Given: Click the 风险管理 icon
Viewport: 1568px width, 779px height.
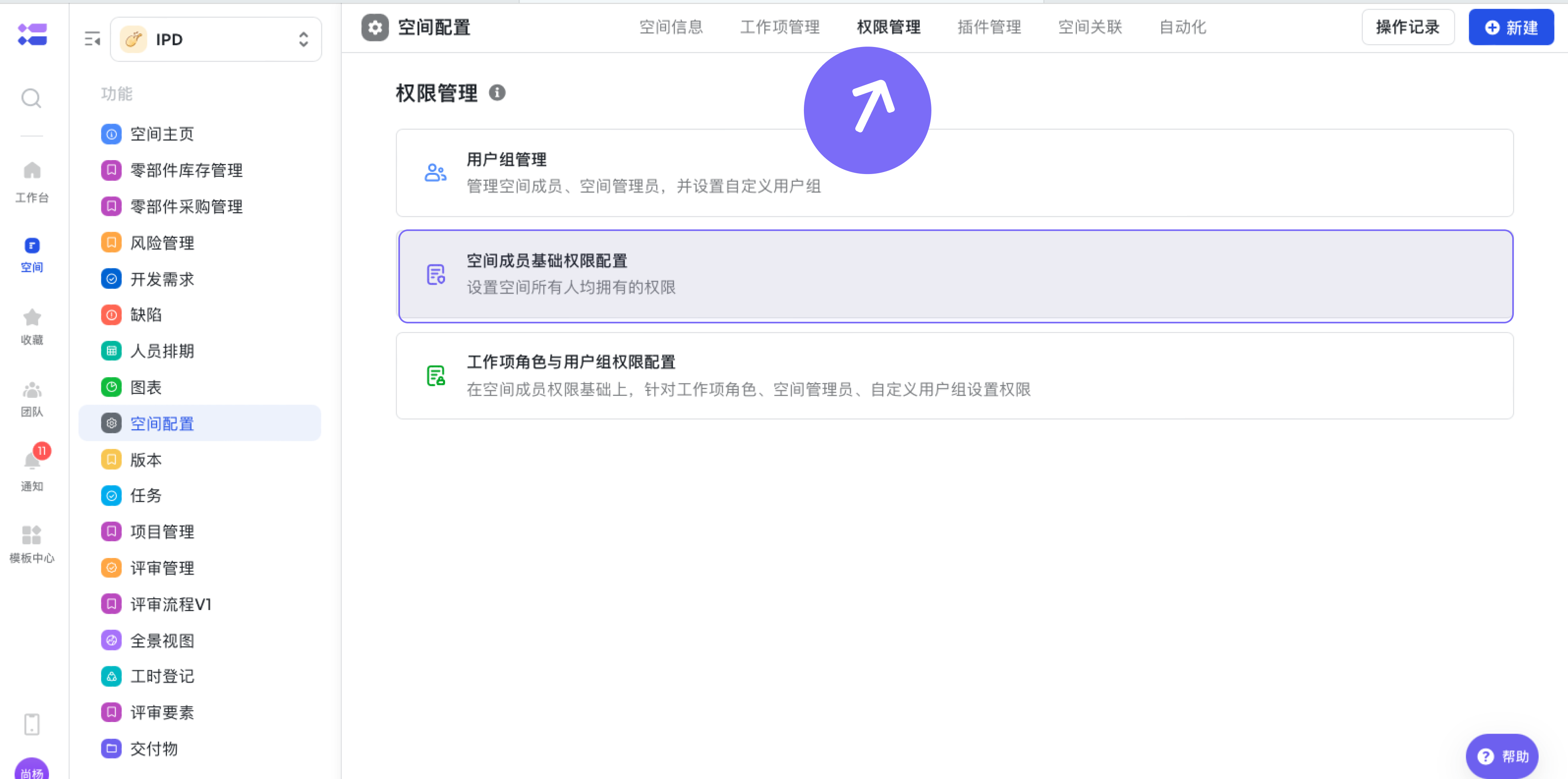Looking at the screenshot, I should (112, 242).
